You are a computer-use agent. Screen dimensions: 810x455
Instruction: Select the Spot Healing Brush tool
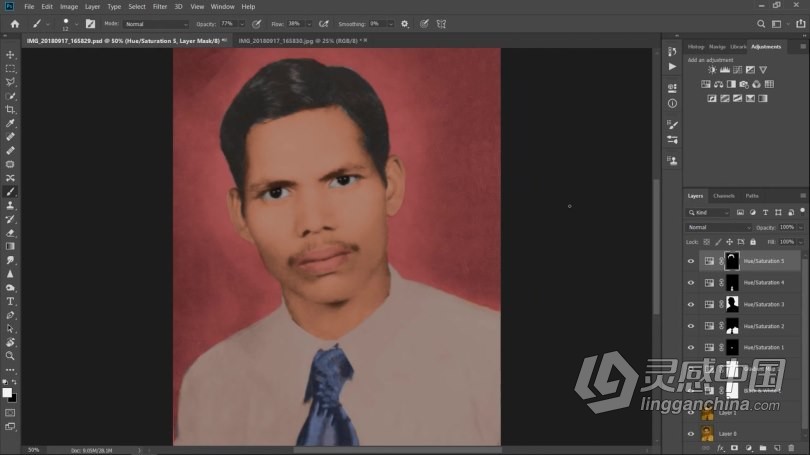tap(10, 137)
